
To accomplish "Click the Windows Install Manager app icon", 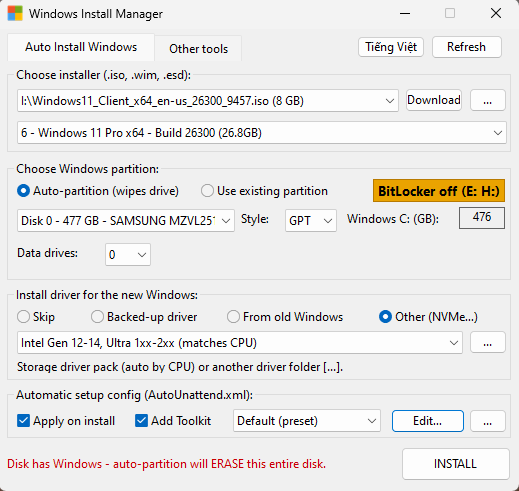I will click(x=15, y=13).
